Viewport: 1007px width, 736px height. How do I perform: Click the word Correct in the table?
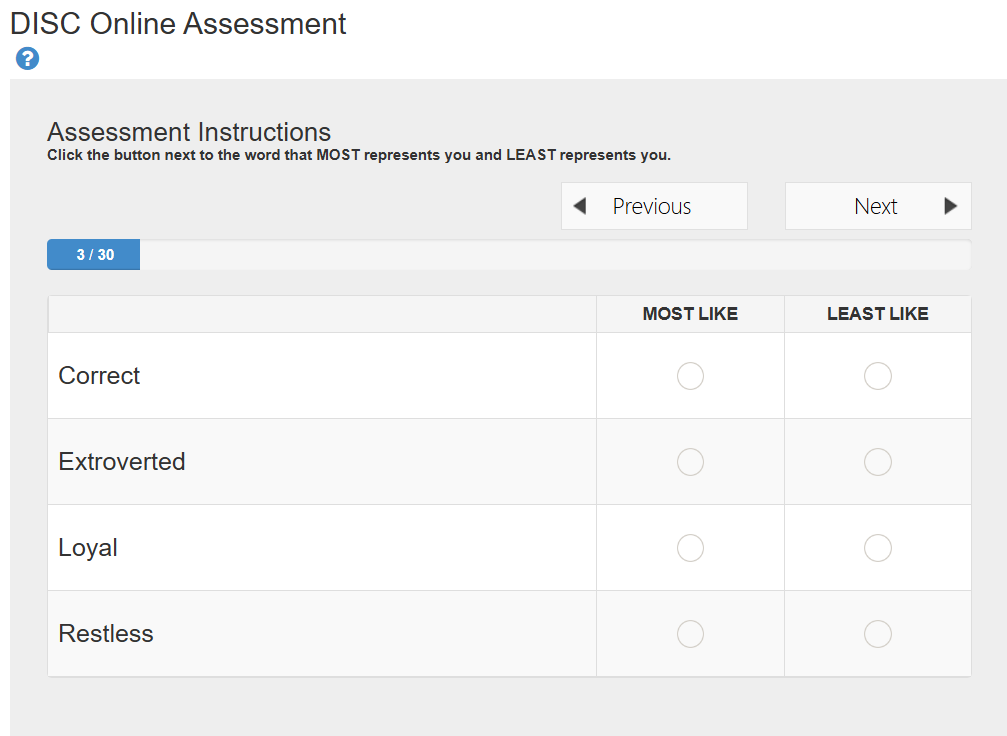pyautogui.click(x=99, y=376)
